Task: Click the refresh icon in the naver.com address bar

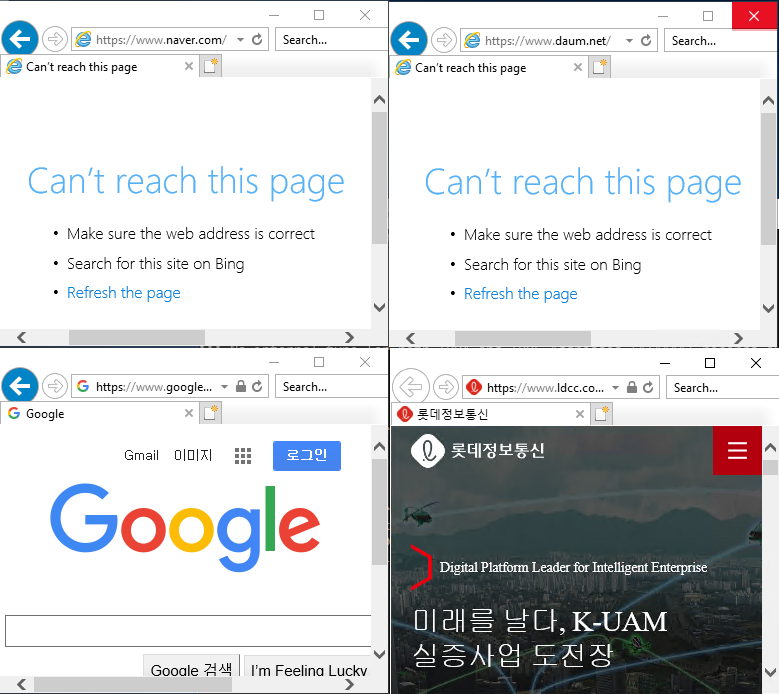Action: click(x=257, y=39)
